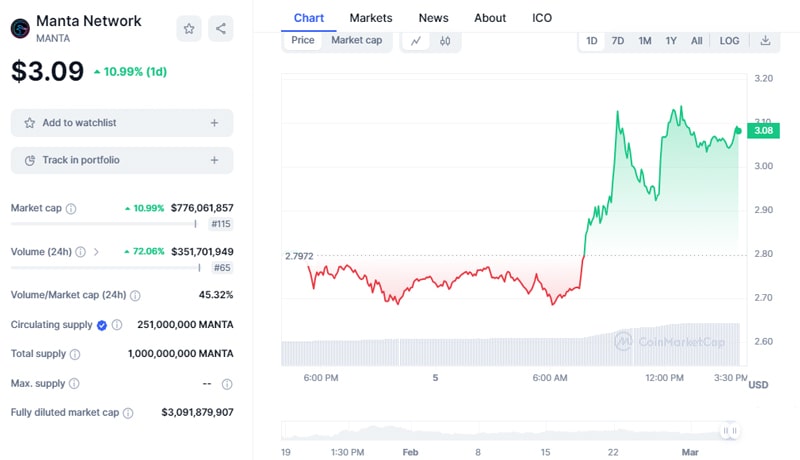Open the share icon button
This screenshot has width=800, height=460.
coord(220,29)
